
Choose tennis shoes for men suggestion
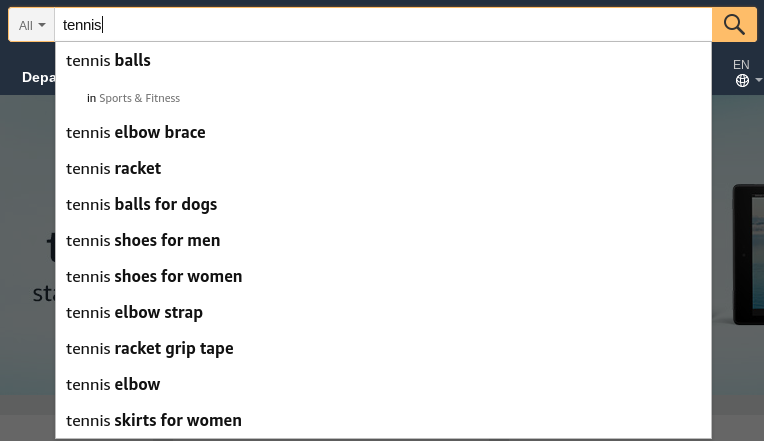383,241
